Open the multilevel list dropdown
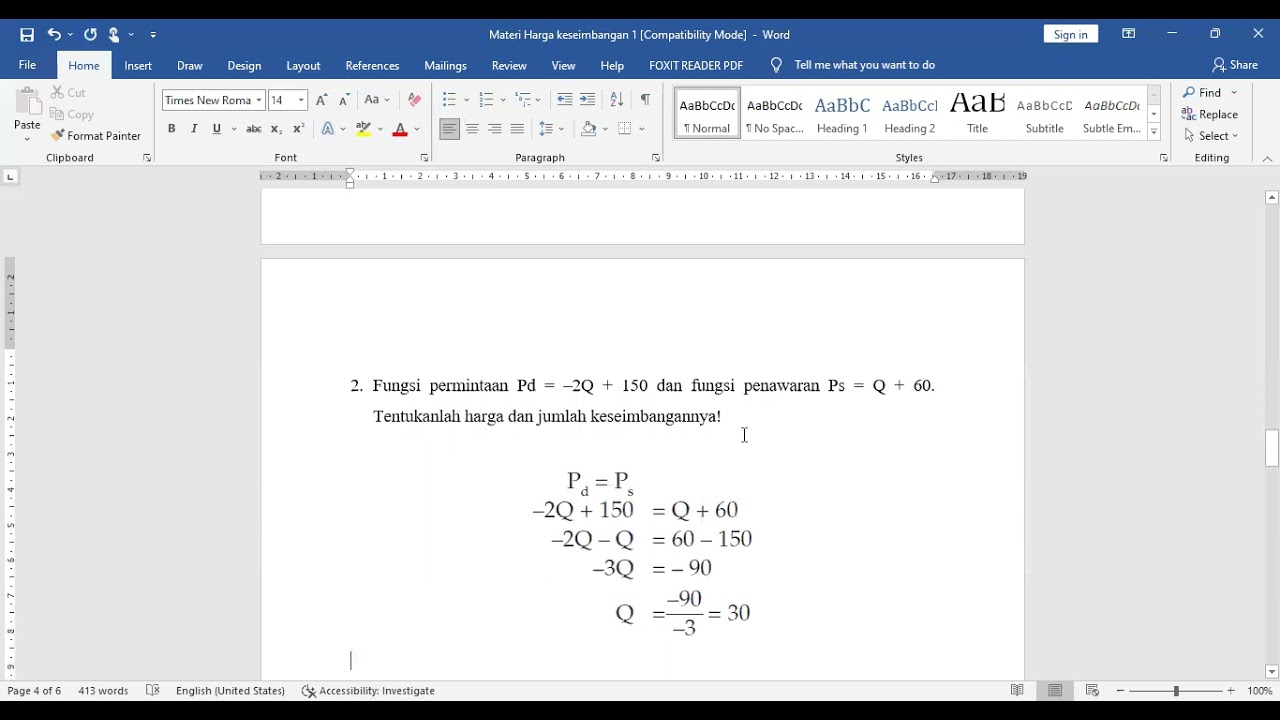This screenshot has height=720, width=1280. click(x=527, y=100)
